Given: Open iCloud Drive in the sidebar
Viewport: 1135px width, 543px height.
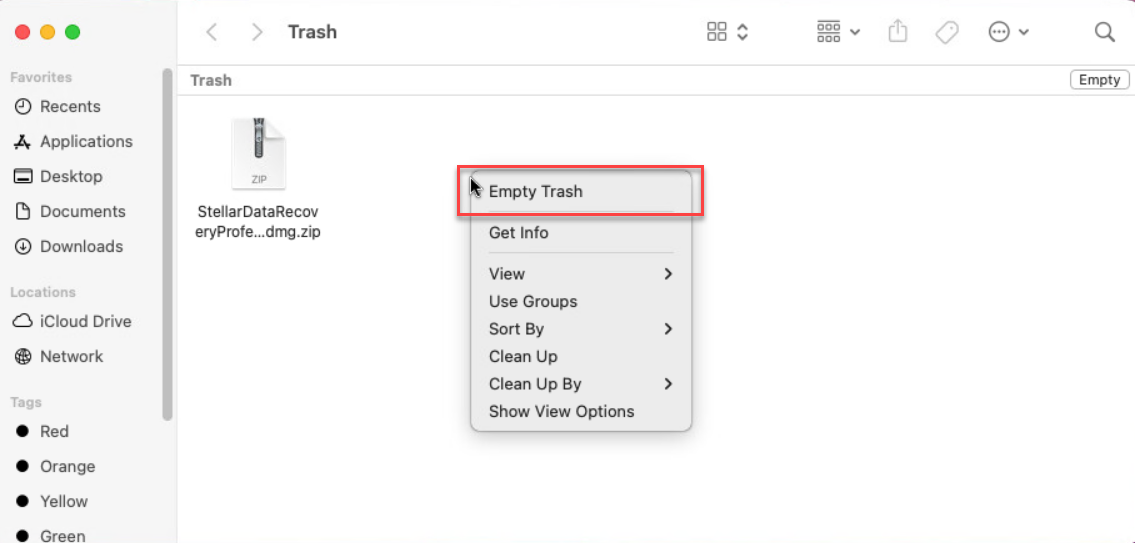Looking at the screenshot, I should (85, 321).
